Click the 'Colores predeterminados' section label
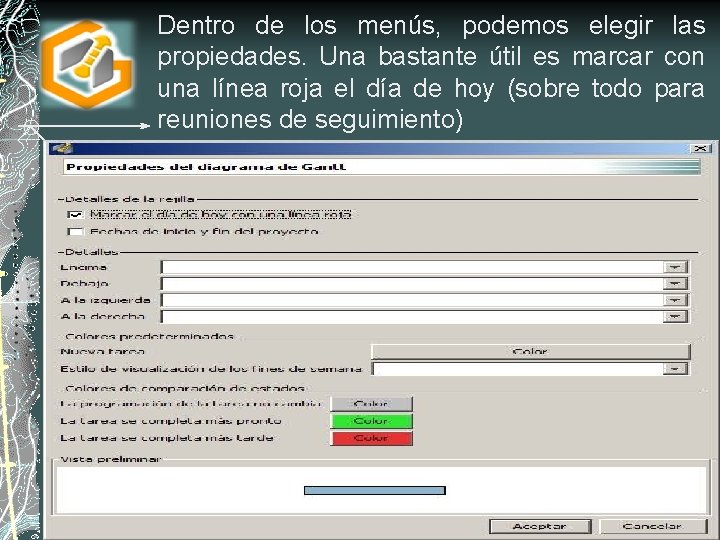The width and height of the screenshot is (720, 540). click(x=150, y=337)
